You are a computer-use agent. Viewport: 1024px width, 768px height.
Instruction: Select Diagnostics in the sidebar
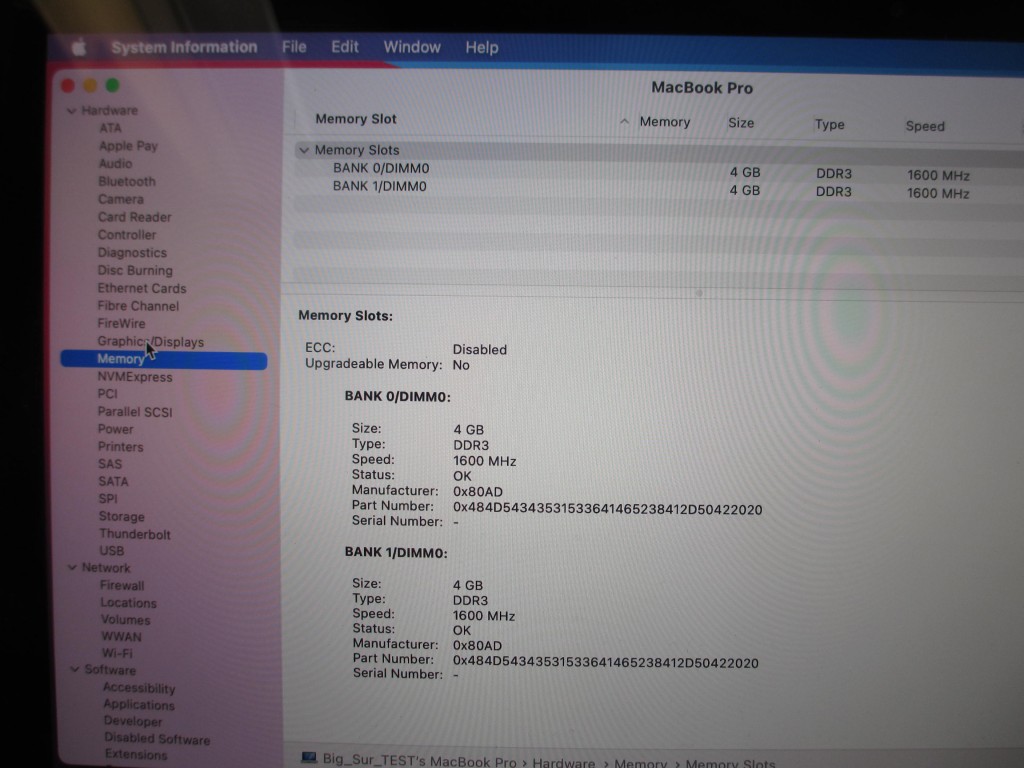tap(132, 253)
